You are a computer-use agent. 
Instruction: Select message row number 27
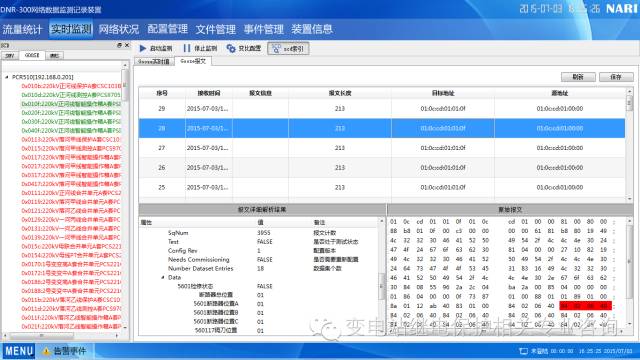(382, 148)
